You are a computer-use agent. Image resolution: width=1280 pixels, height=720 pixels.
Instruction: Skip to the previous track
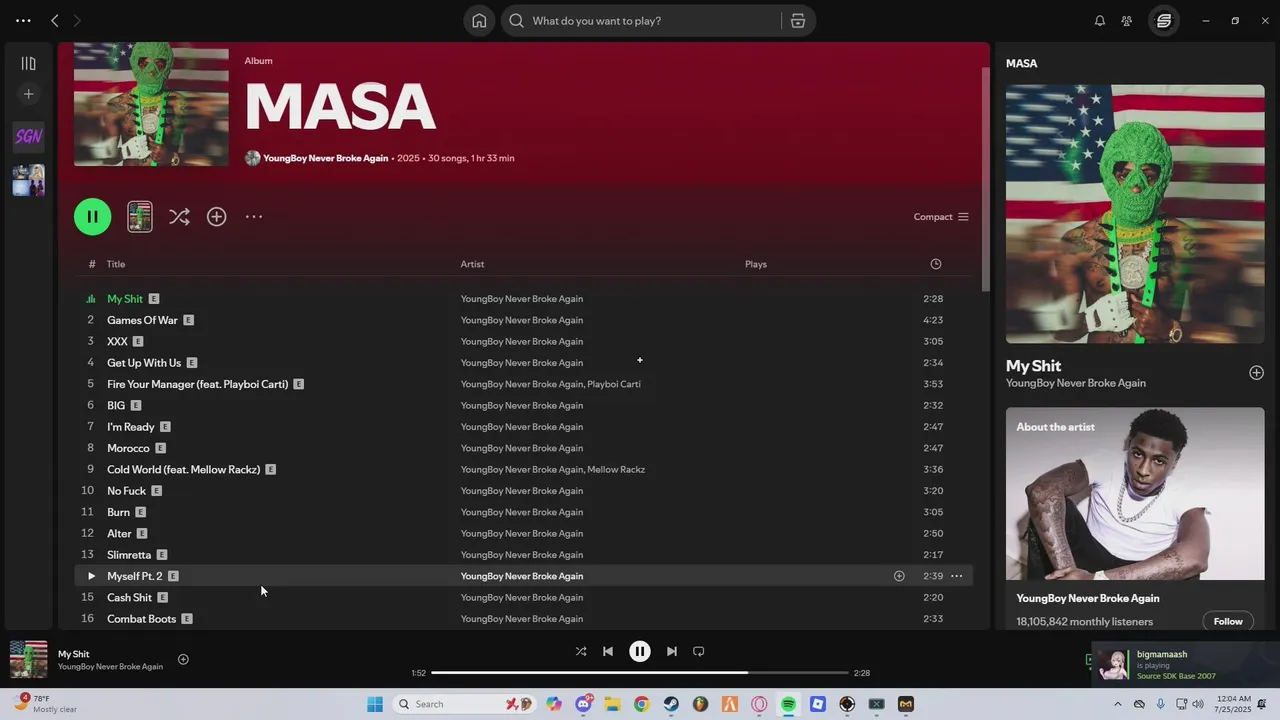click(607, 651)
